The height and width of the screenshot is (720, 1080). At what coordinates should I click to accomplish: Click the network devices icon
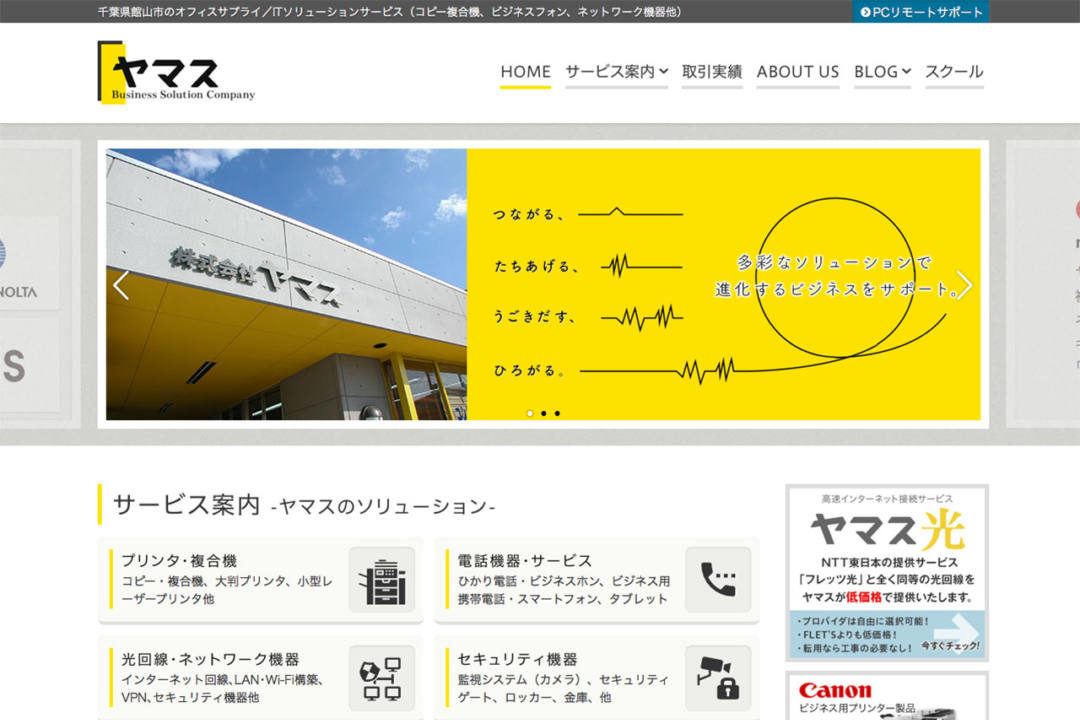point(381,677)
